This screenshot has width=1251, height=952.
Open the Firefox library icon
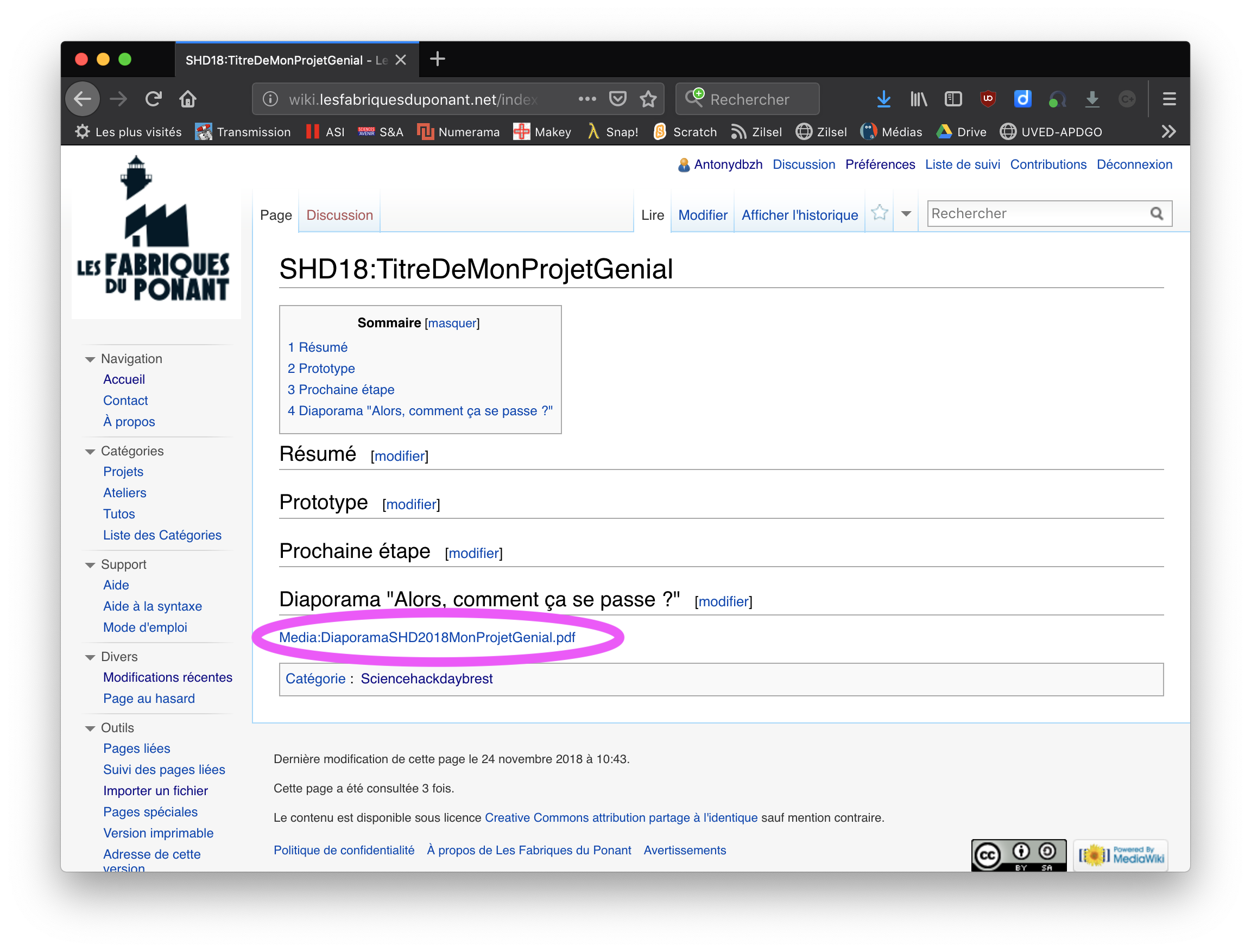pyautogui.click(x=918, y=99)
